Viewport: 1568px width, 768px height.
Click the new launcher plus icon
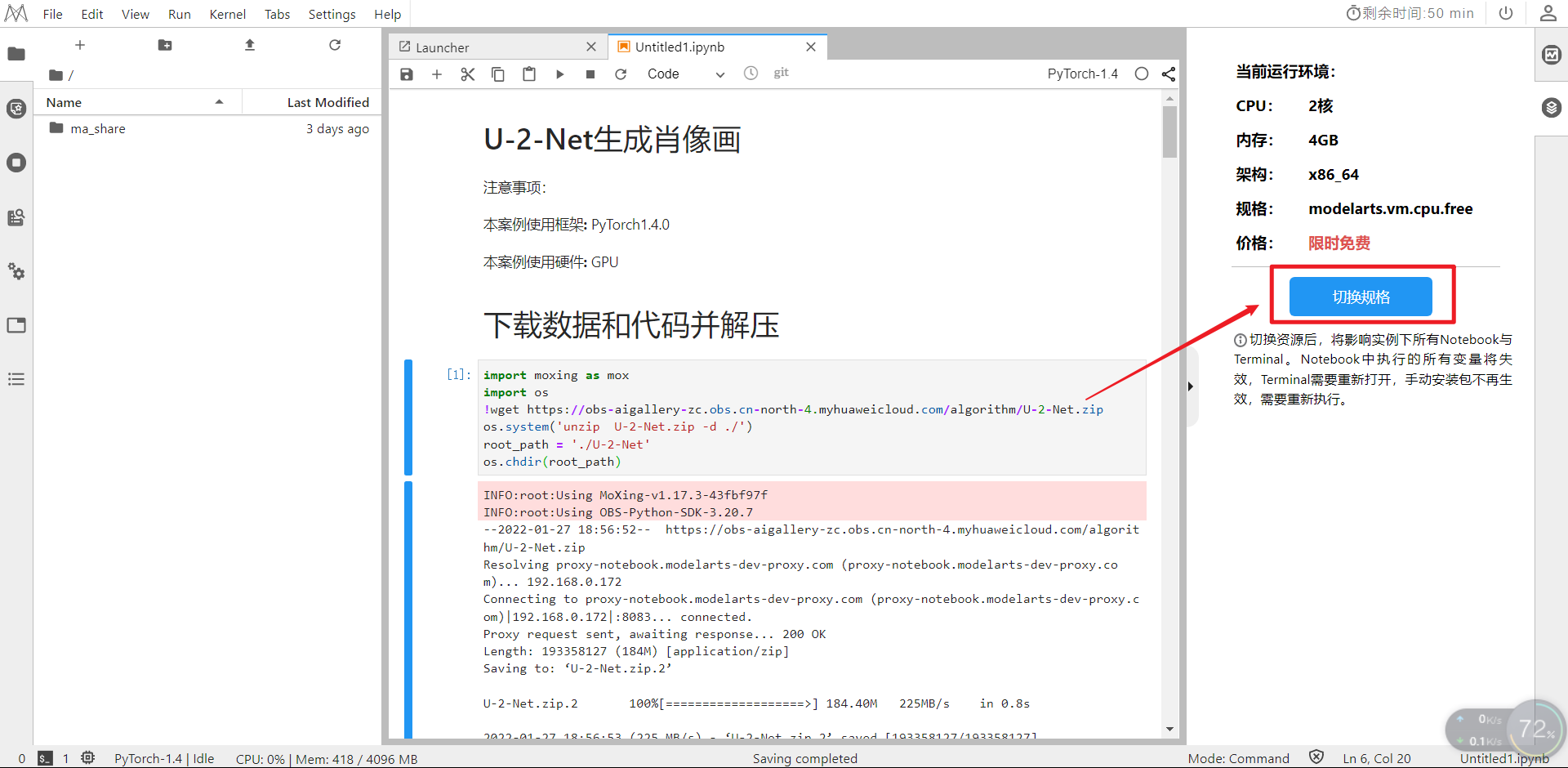point(80,45)
